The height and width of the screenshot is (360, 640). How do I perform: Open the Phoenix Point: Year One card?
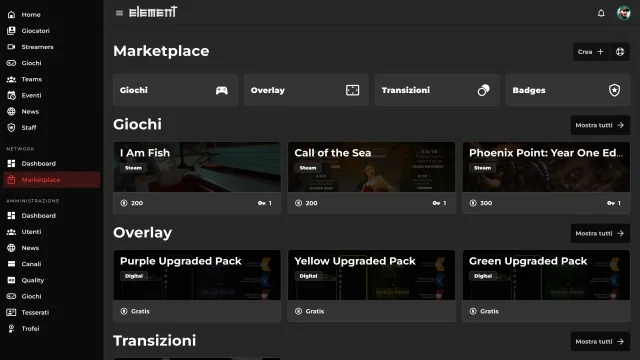546,178
